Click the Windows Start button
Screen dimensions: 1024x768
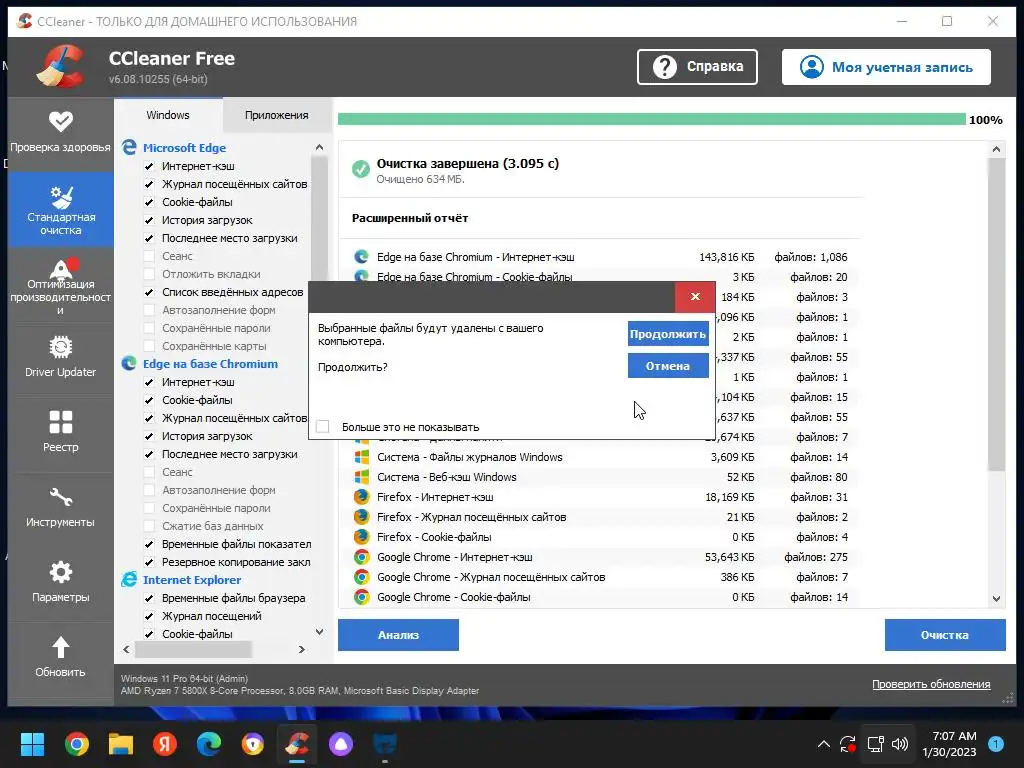pos(32,744)
